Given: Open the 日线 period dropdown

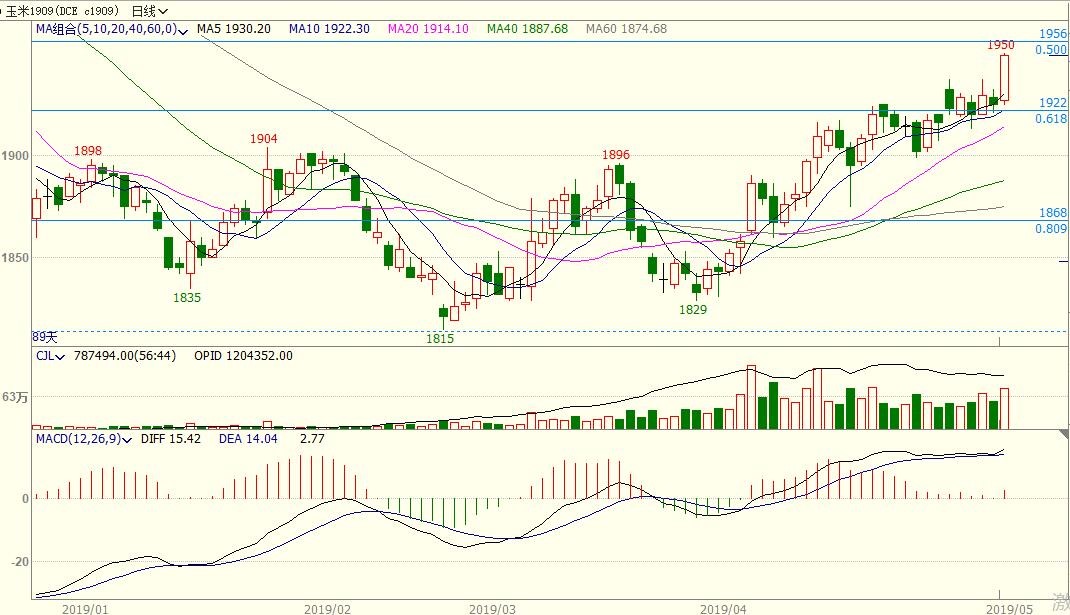Looking at the screenshot, I should (150, 11).
